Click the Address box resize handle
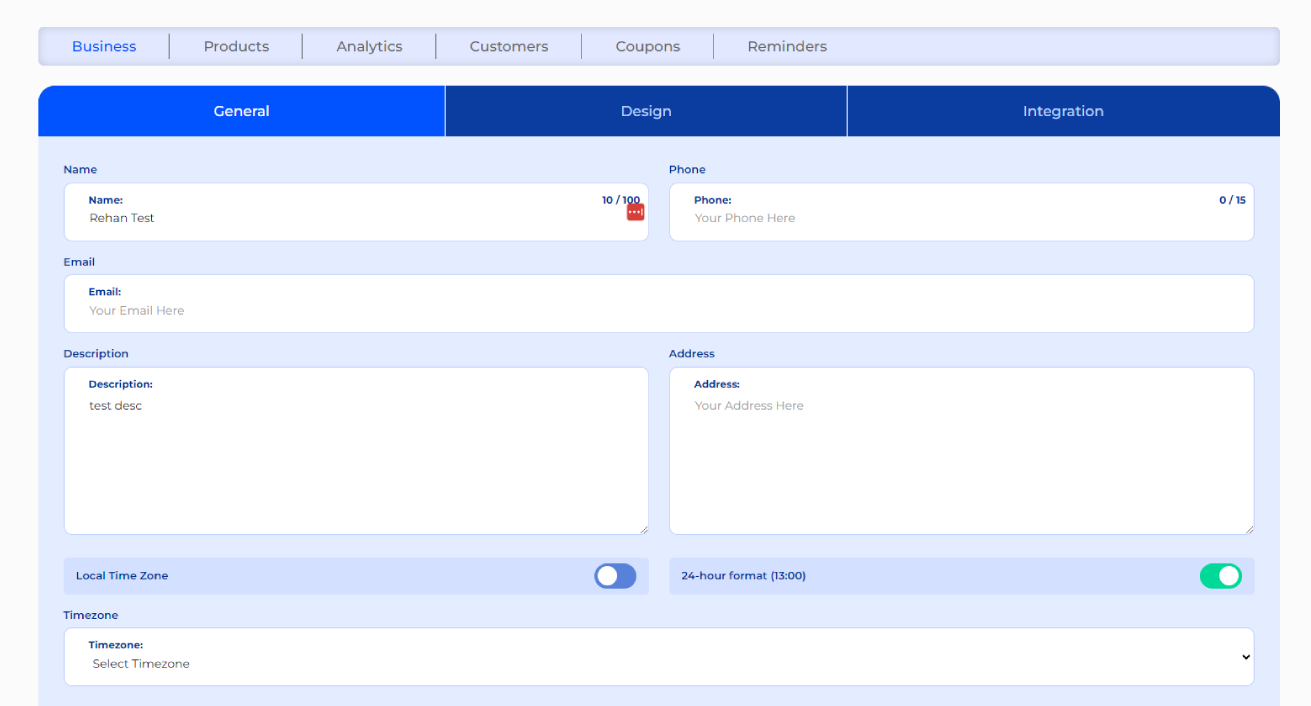The width and height of the screenshot is (1311, 706). [1248, 529]
